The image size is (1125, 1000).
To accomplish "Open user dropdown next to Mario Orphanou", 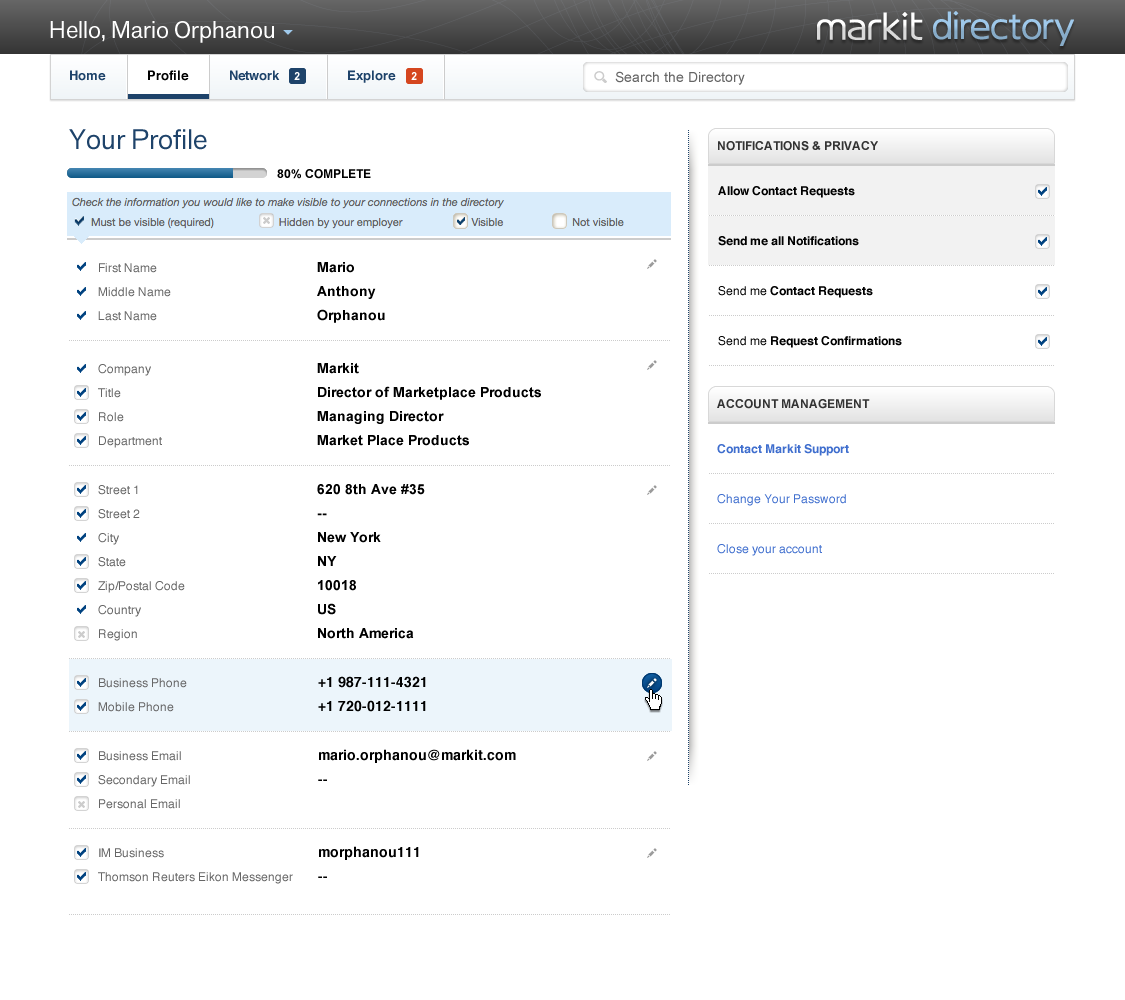I will (288, 32).
